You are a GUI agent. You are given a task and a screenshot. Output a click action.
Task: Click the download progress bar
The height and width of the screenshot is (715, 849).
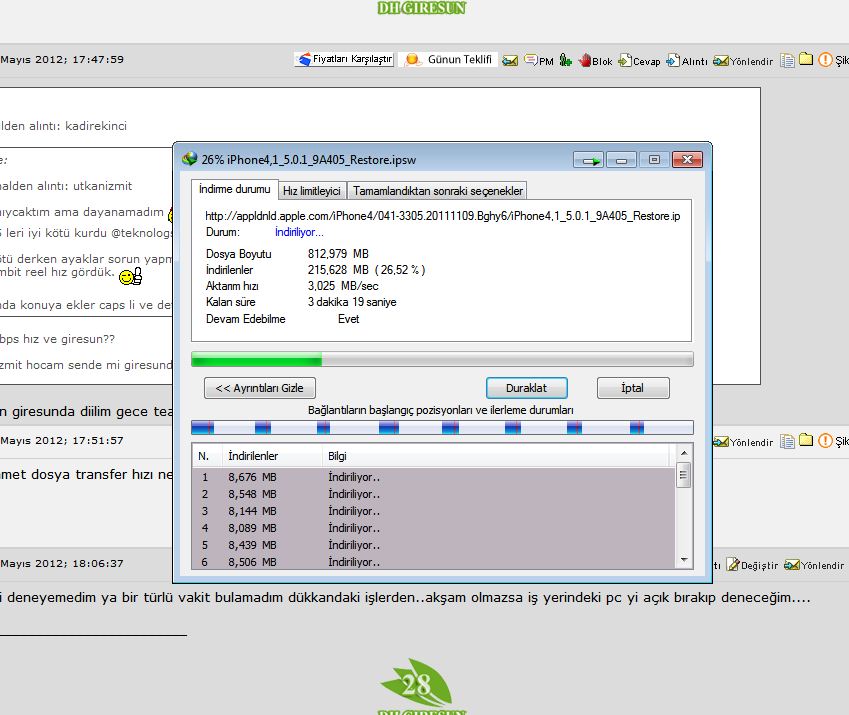441,358
